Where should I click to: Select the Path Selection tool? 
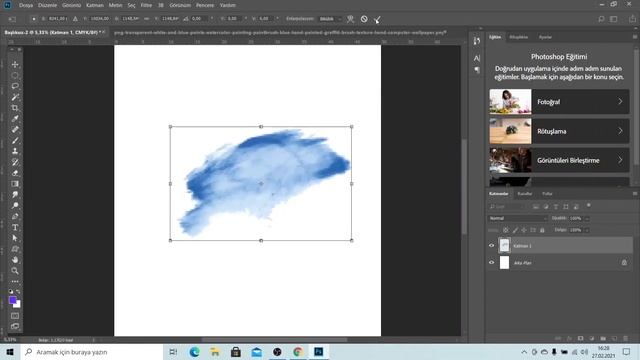point(15,238)
